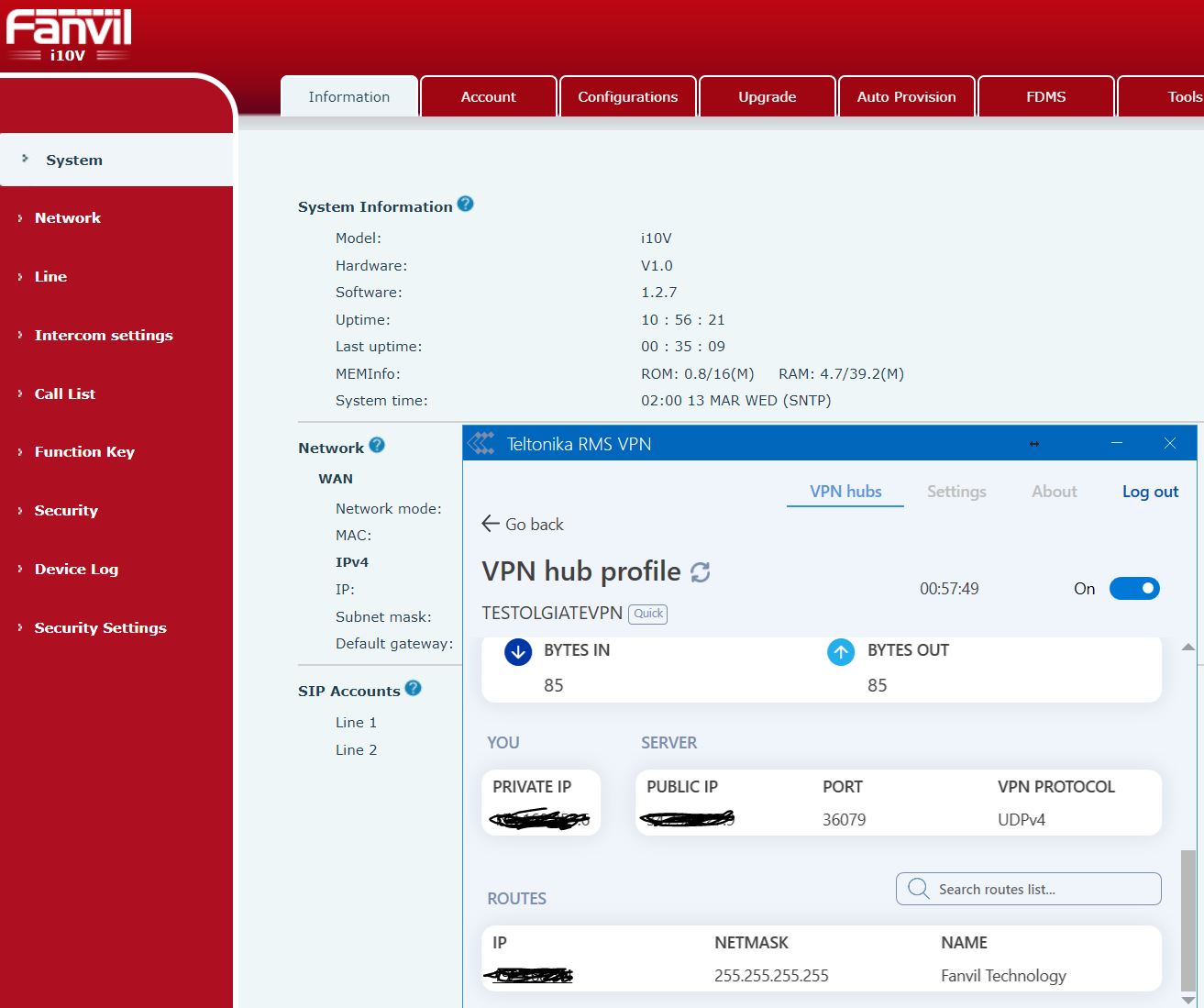Click the Log out link
The width and height of the screenshot is (1204, 1008).
point(1151,492)
